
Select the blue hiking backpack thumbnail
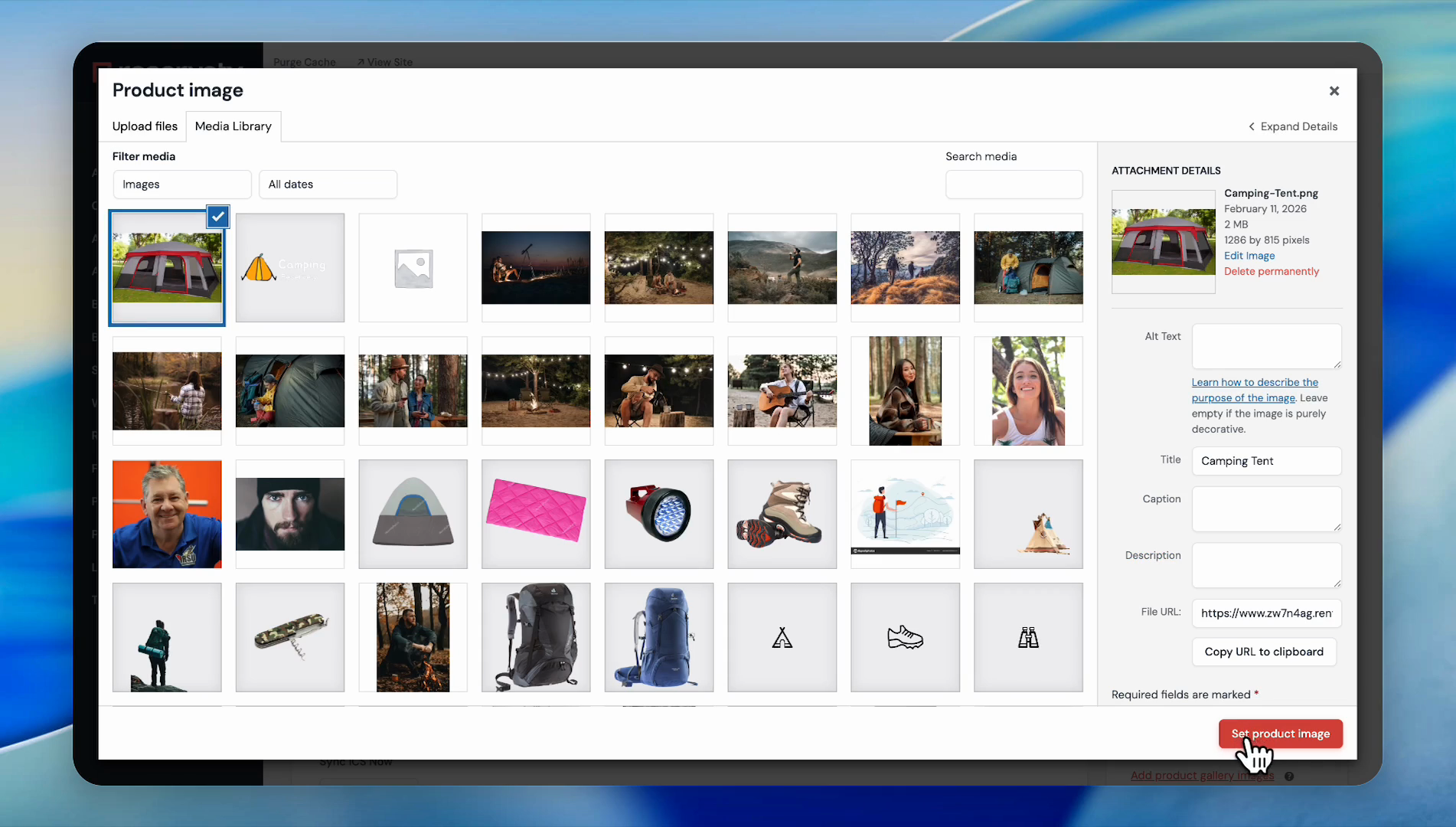(x=659, y=638)
